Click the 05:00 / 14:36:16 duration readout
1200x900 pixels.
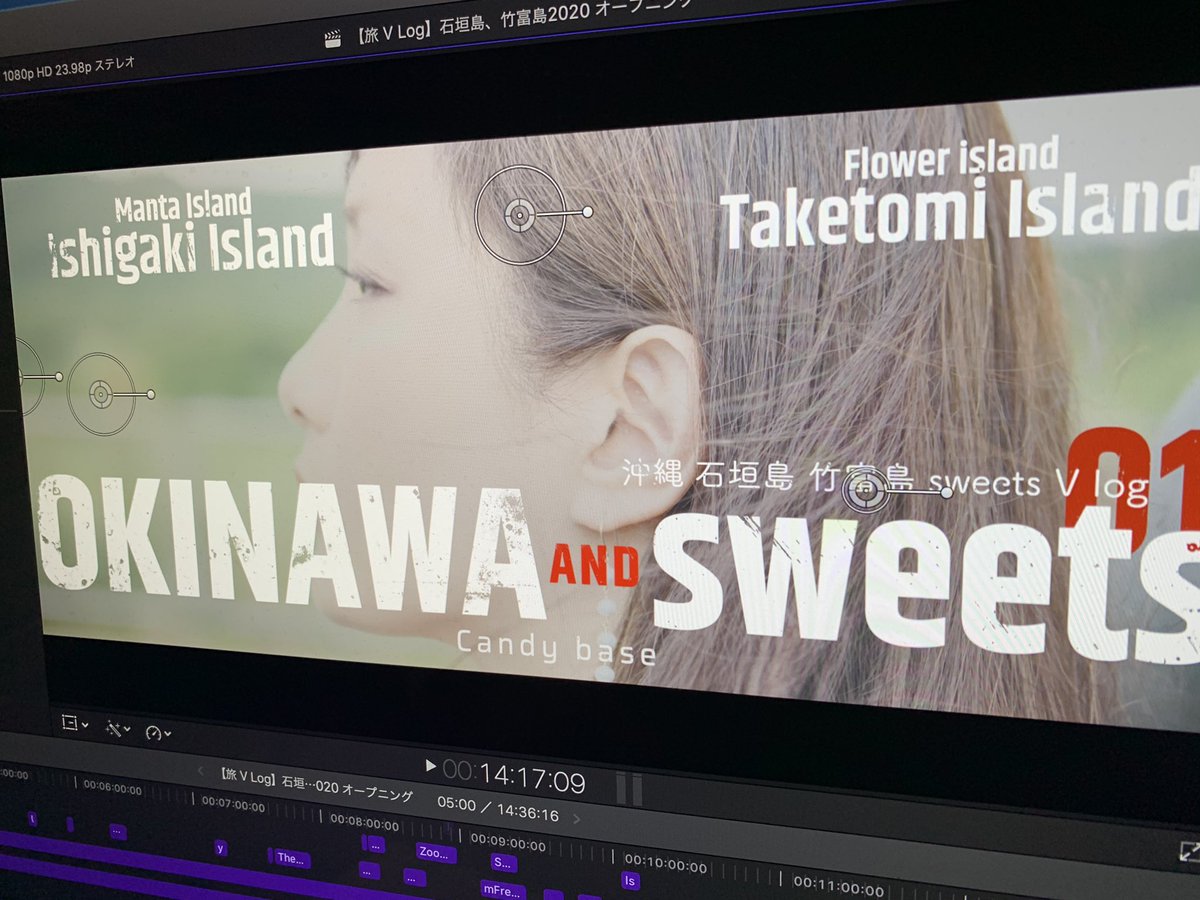point(497,808)
